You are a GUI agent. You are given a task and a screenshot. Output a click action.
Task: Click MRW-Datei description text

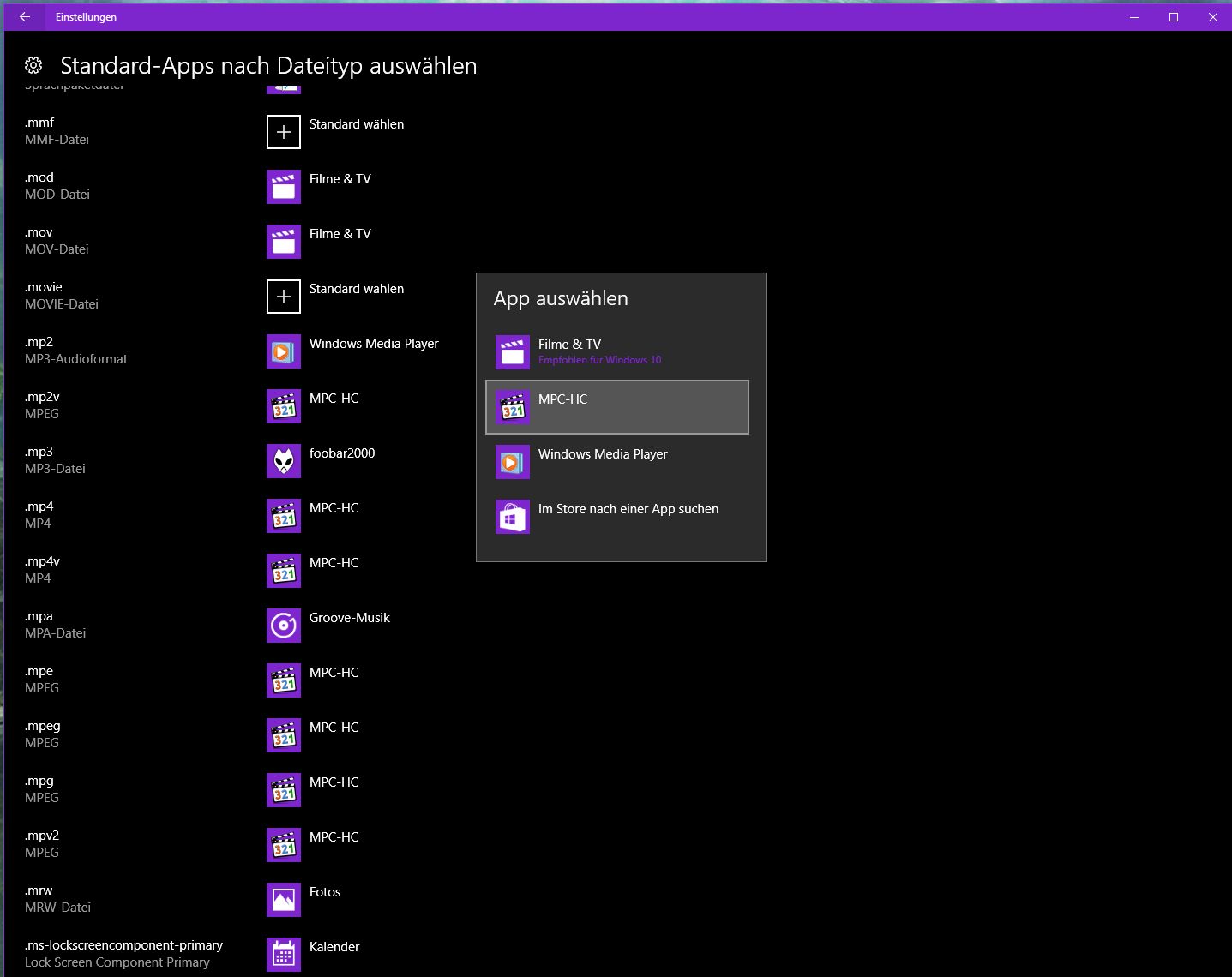pos(57,908)
